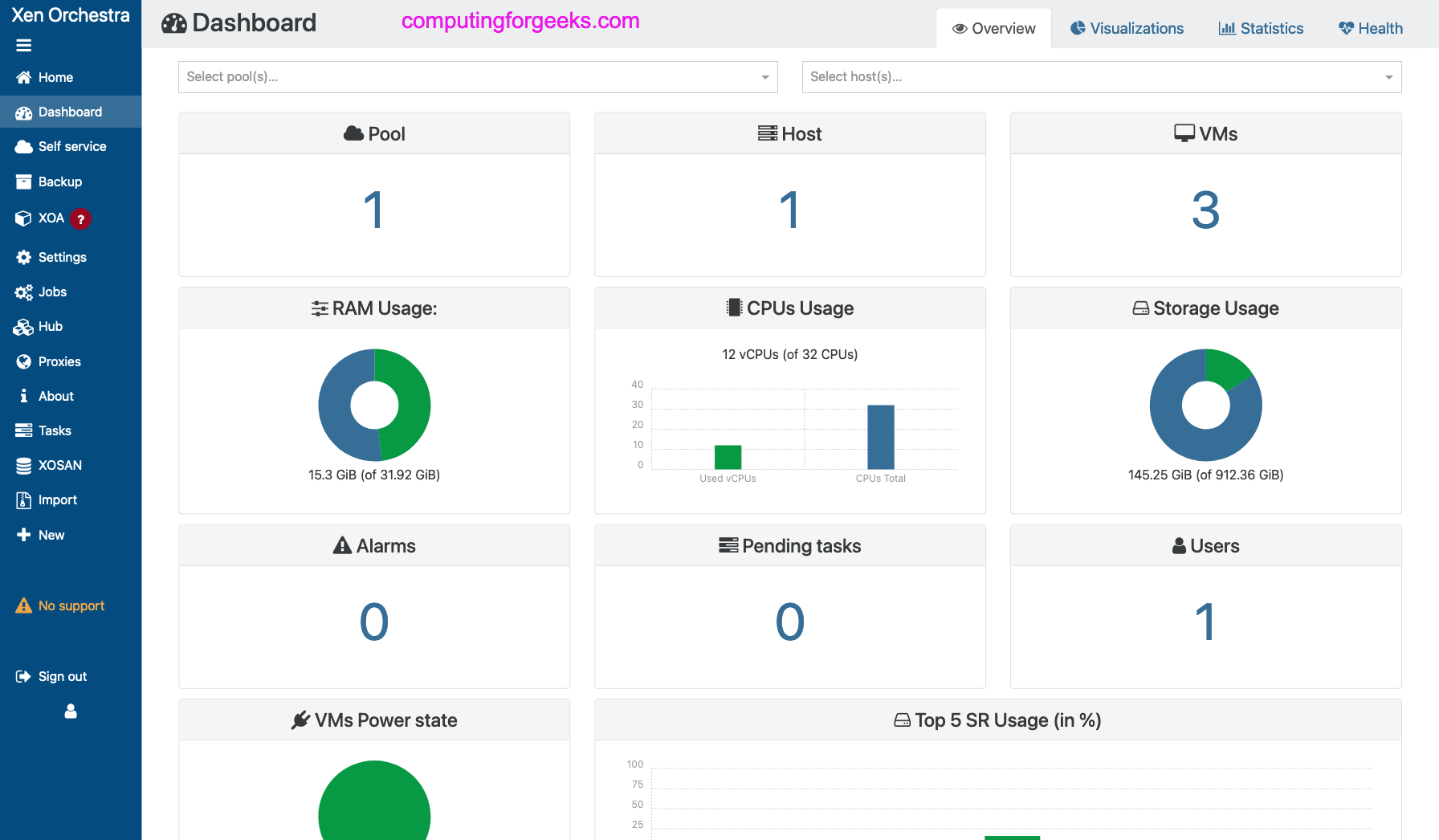Expand the Select pool(s) dropdown arrow
The width and height of the screenshot is (1439, 840).
(765, 77)
